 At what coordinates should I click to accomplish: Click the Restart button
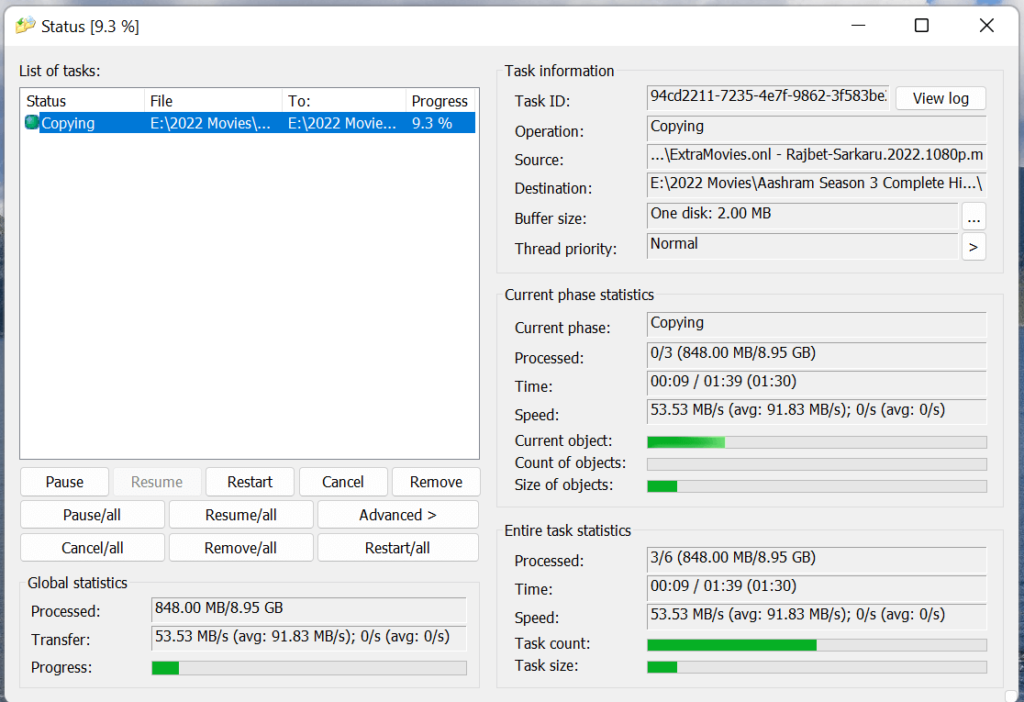[x=249, y=482]
